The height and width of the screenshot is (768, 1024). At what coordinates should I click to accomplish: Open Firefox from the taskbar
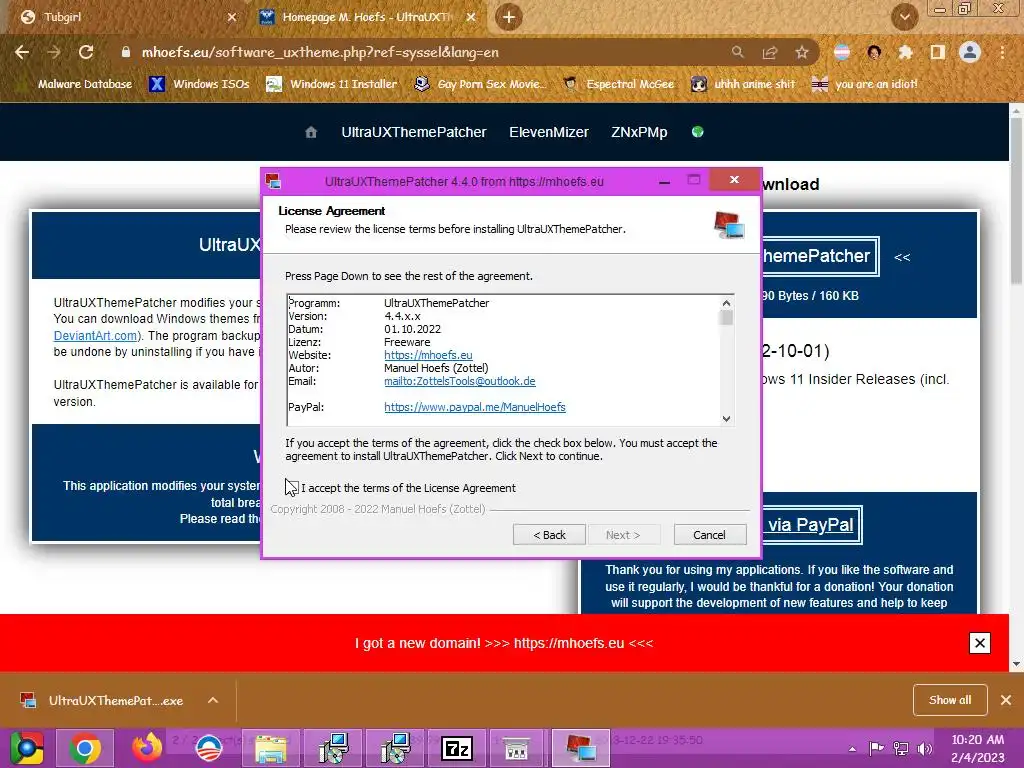[147, 748]
